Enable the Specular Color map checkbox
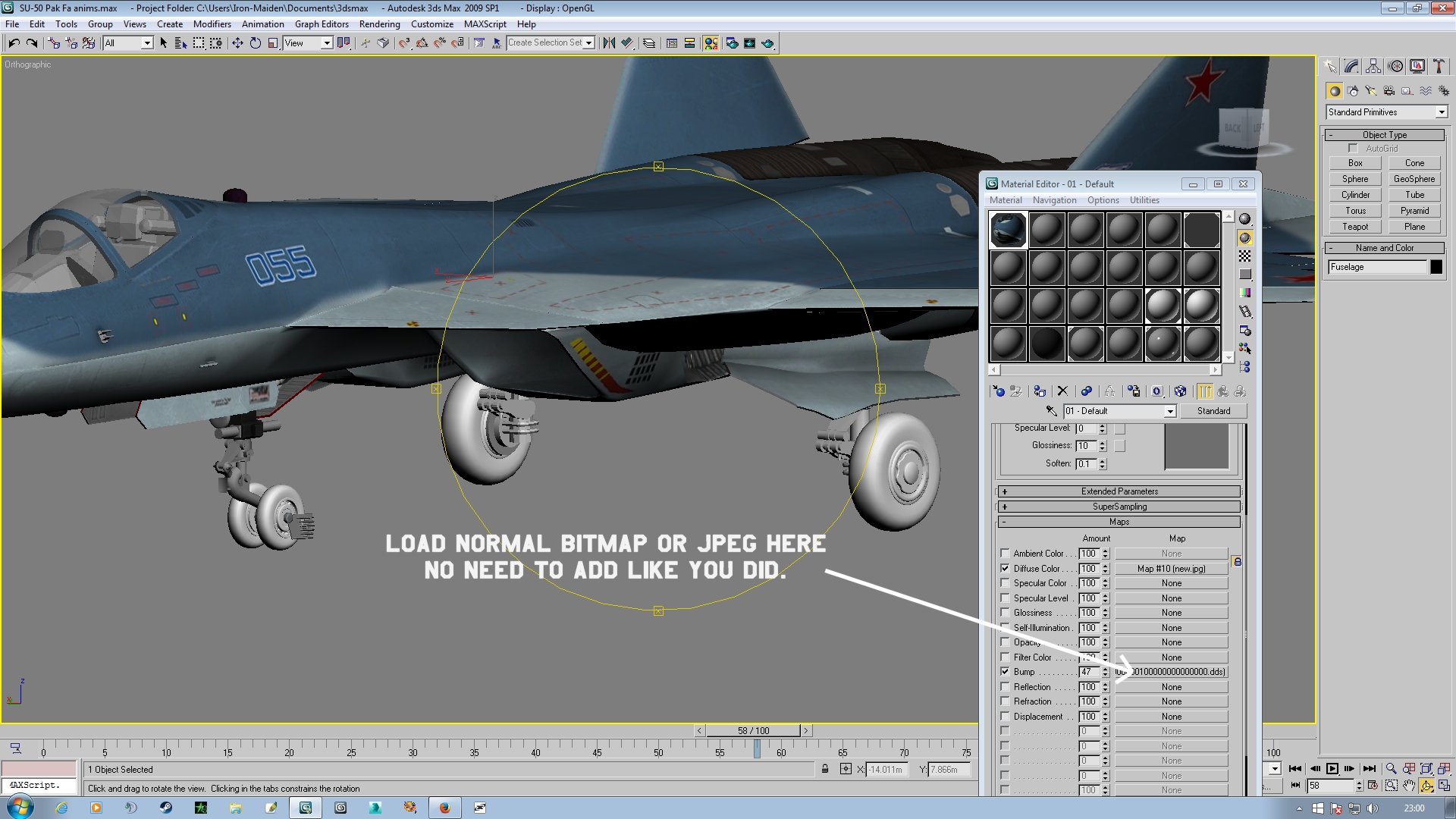1456x819 pixels. pos(1005,583)
